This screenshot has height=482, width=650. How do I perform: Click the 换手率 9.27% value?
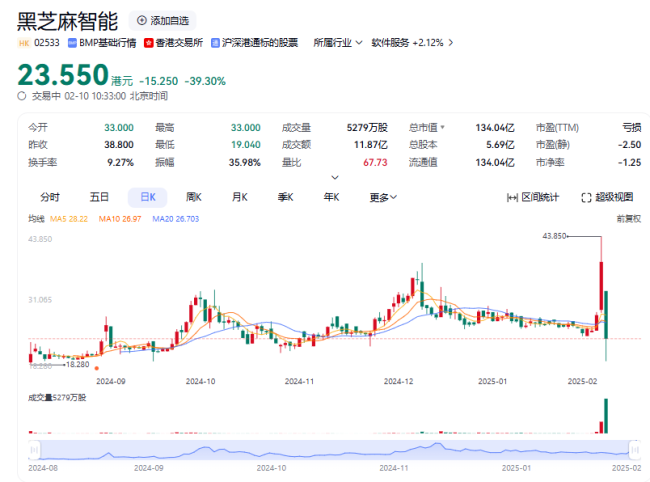click(120, 162)
